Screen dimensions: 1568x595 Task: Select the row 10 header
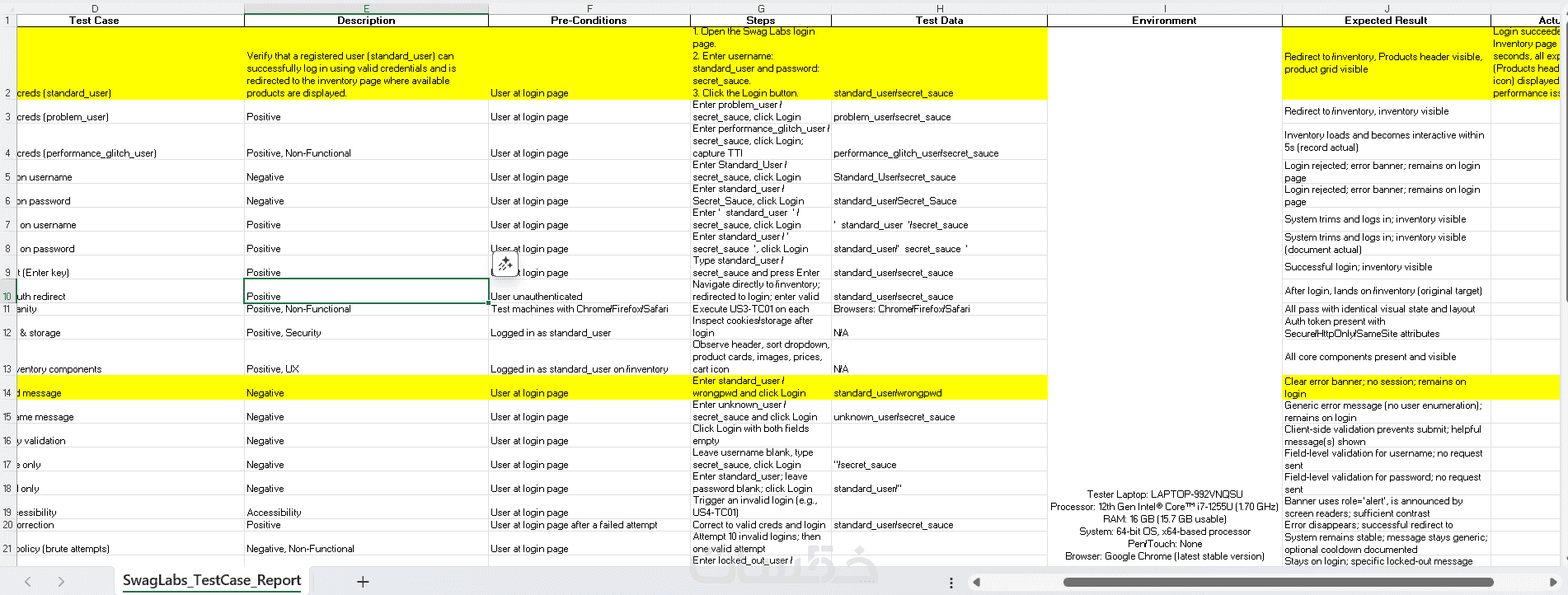click(x=8, y=291)
